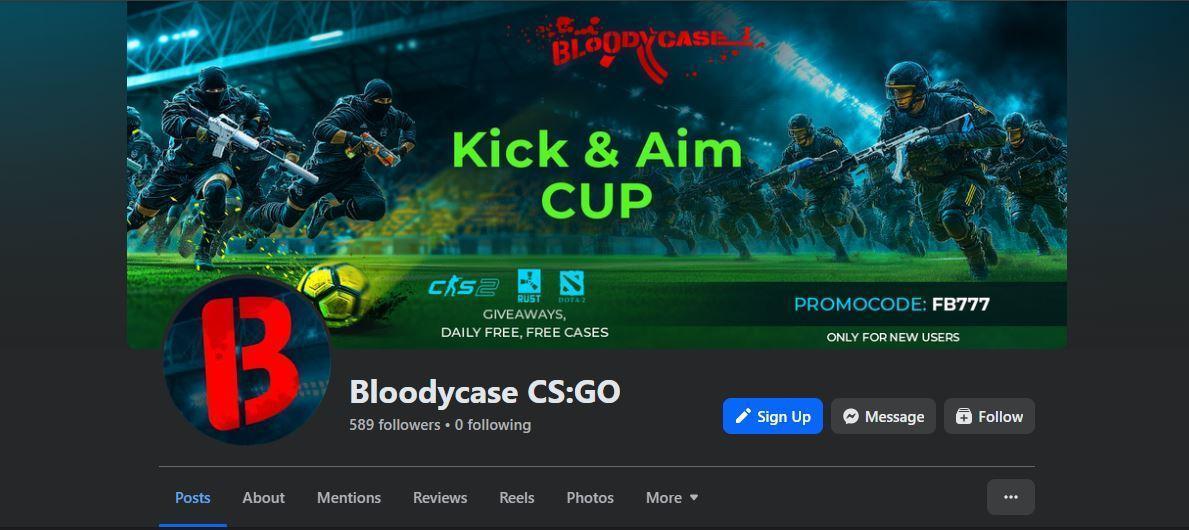Open the Kick & Aim CUP cover photo
Image resolution: width=1189 pixels, height=530 pixels.
597,174
